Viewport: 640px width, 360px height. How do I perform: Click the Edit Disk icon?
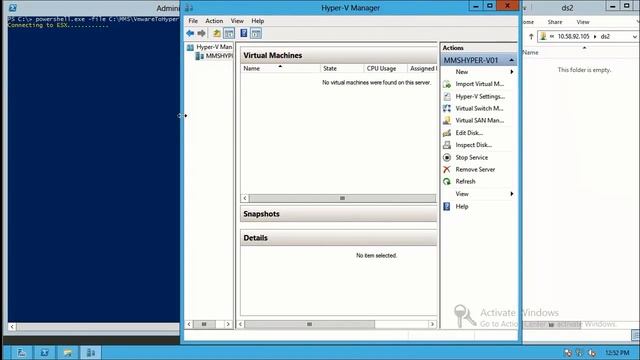[x=447, y=133]
